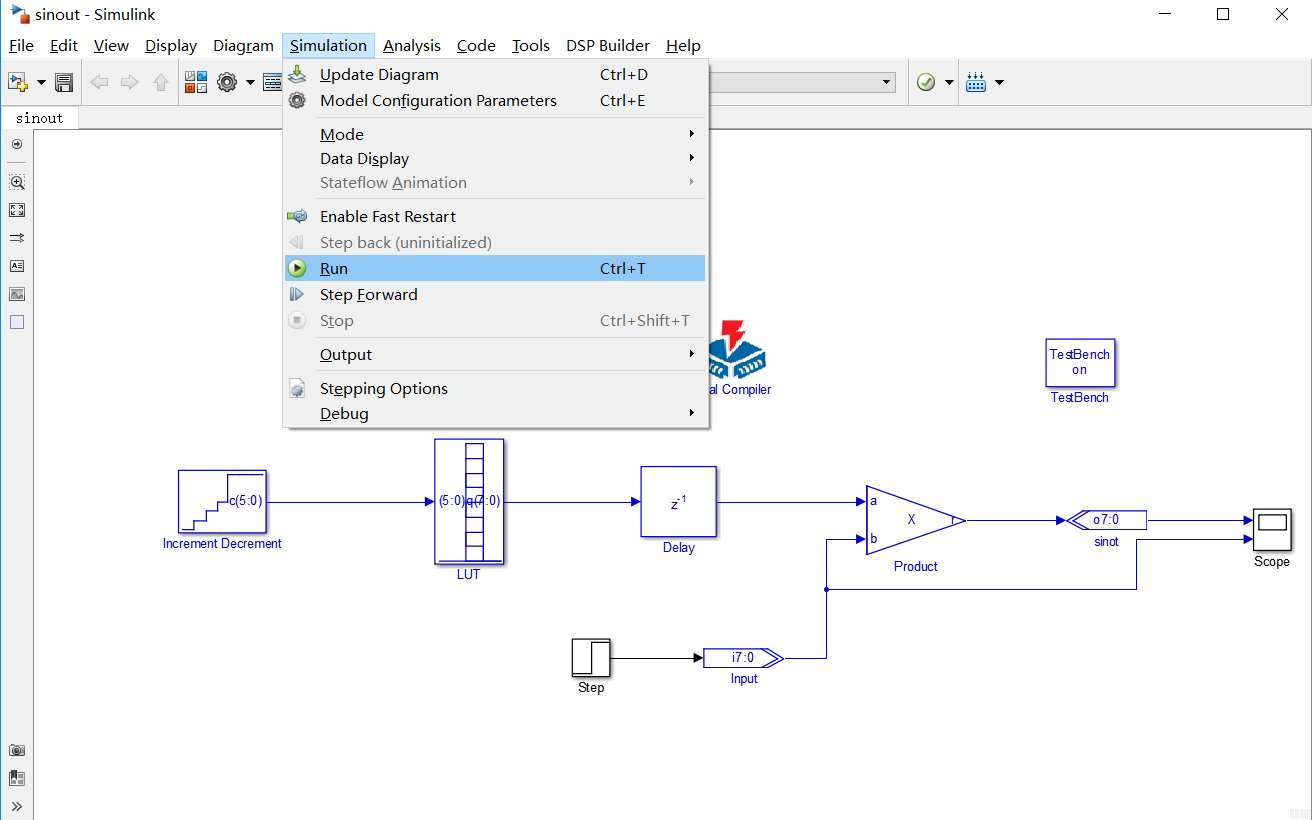The width and height of the screenshot is (1312, 820).
Task: Enable Fast Restart
Action: (x=388, y=216)
